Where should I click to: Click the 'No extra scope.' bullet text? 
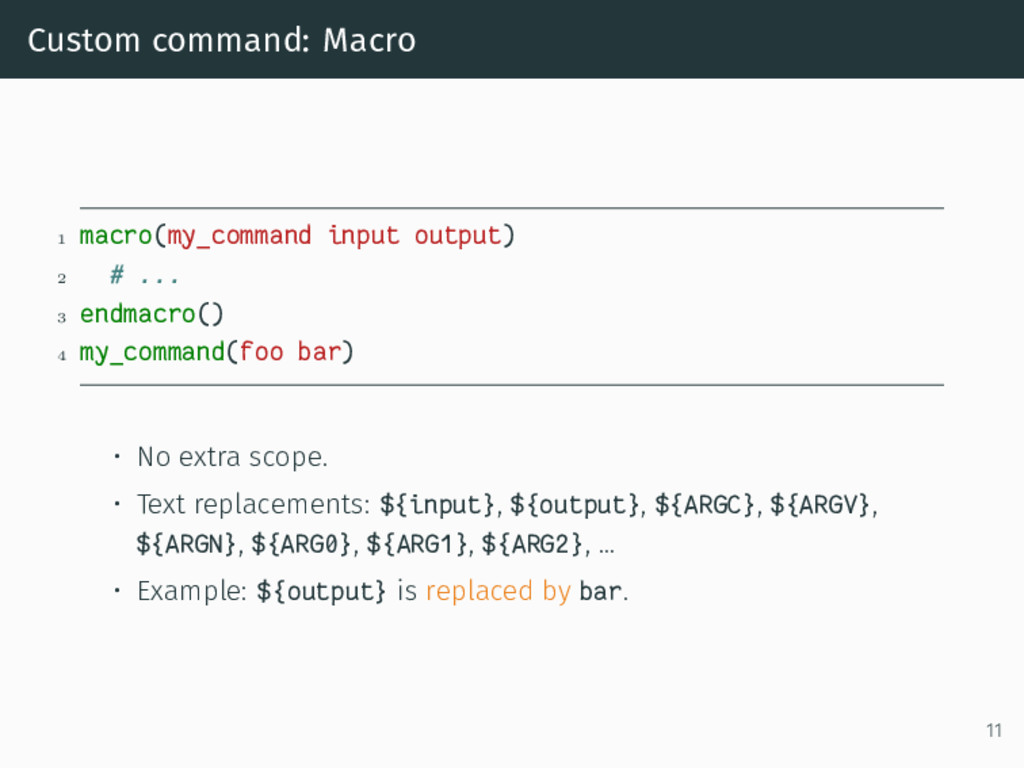click(232, 456)
